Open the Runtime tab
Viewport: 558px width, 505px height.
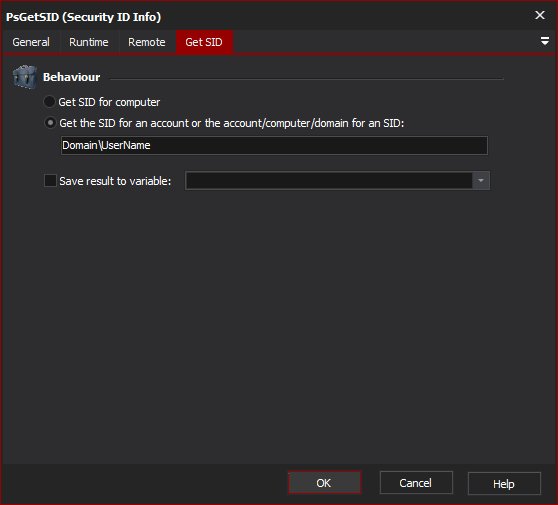[89, 42]
